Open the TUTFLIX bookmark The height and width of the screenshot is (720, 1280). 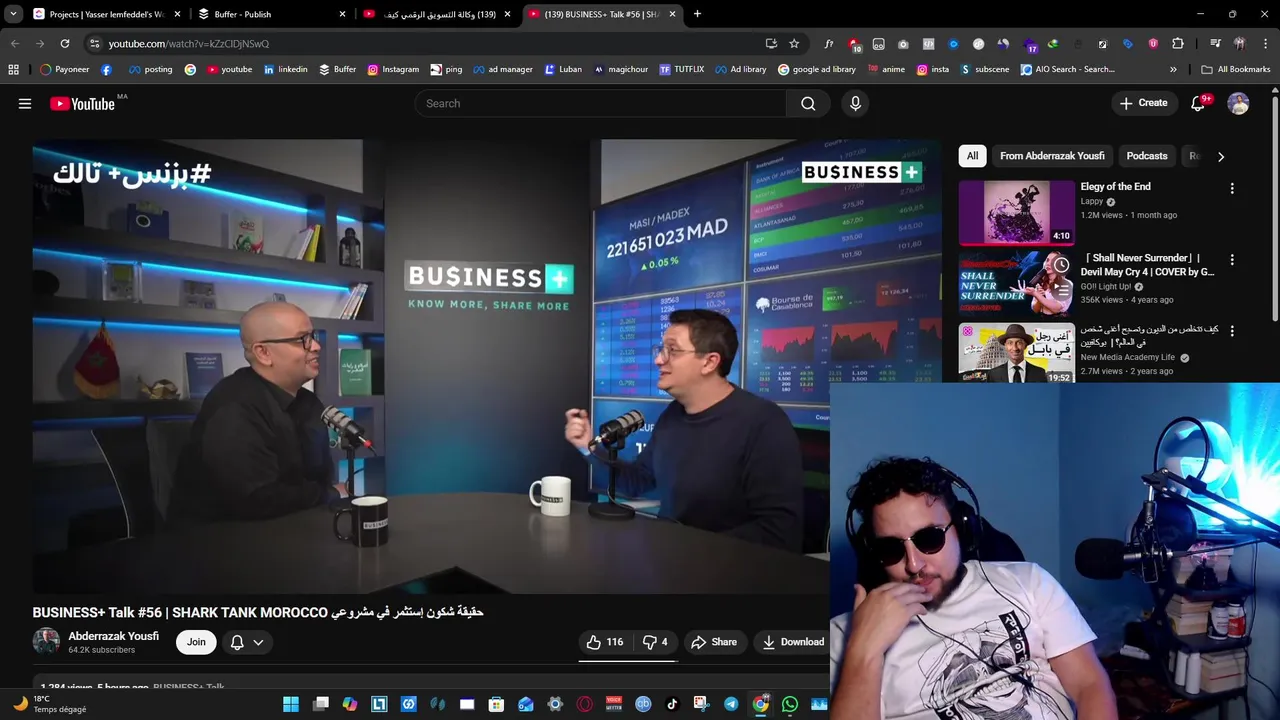tap(682, 70)
